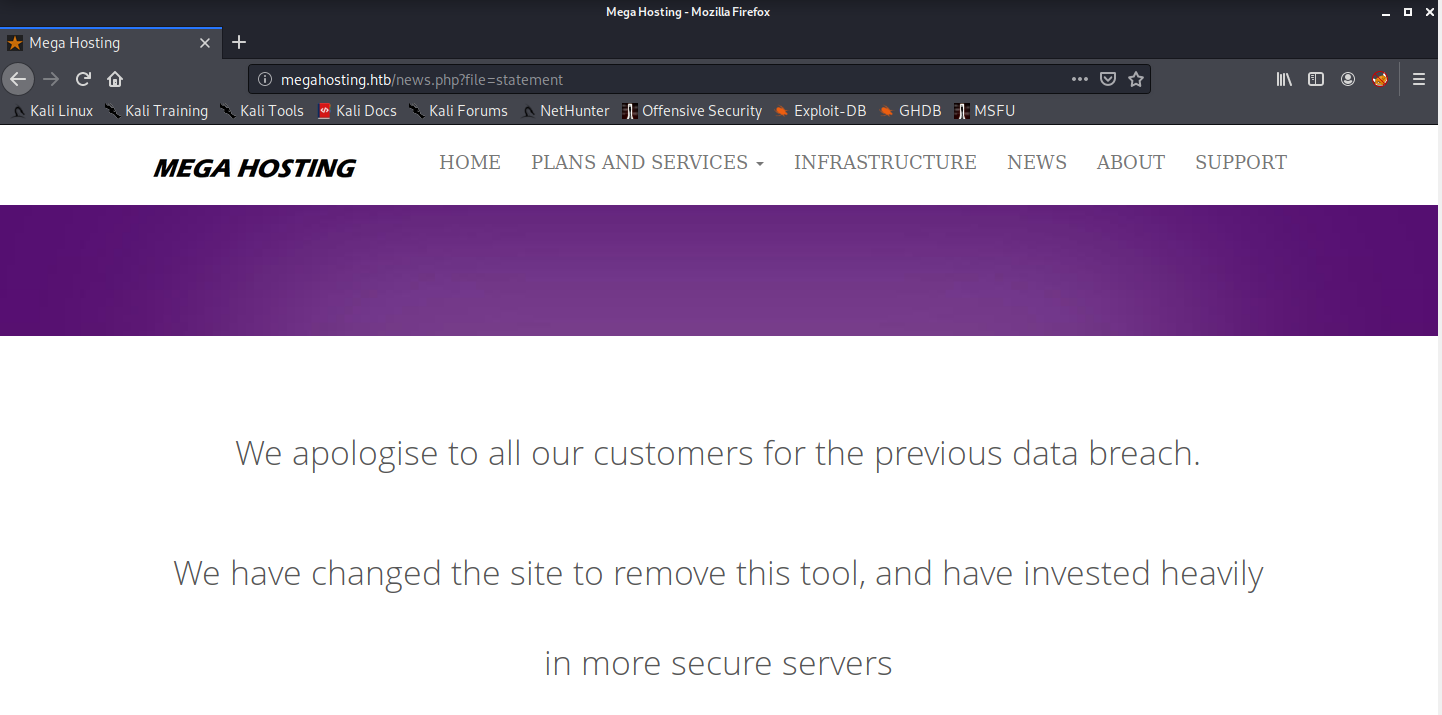Open Kali Training bookmark
Screen dimensions: 1442x715
[156, 111]
